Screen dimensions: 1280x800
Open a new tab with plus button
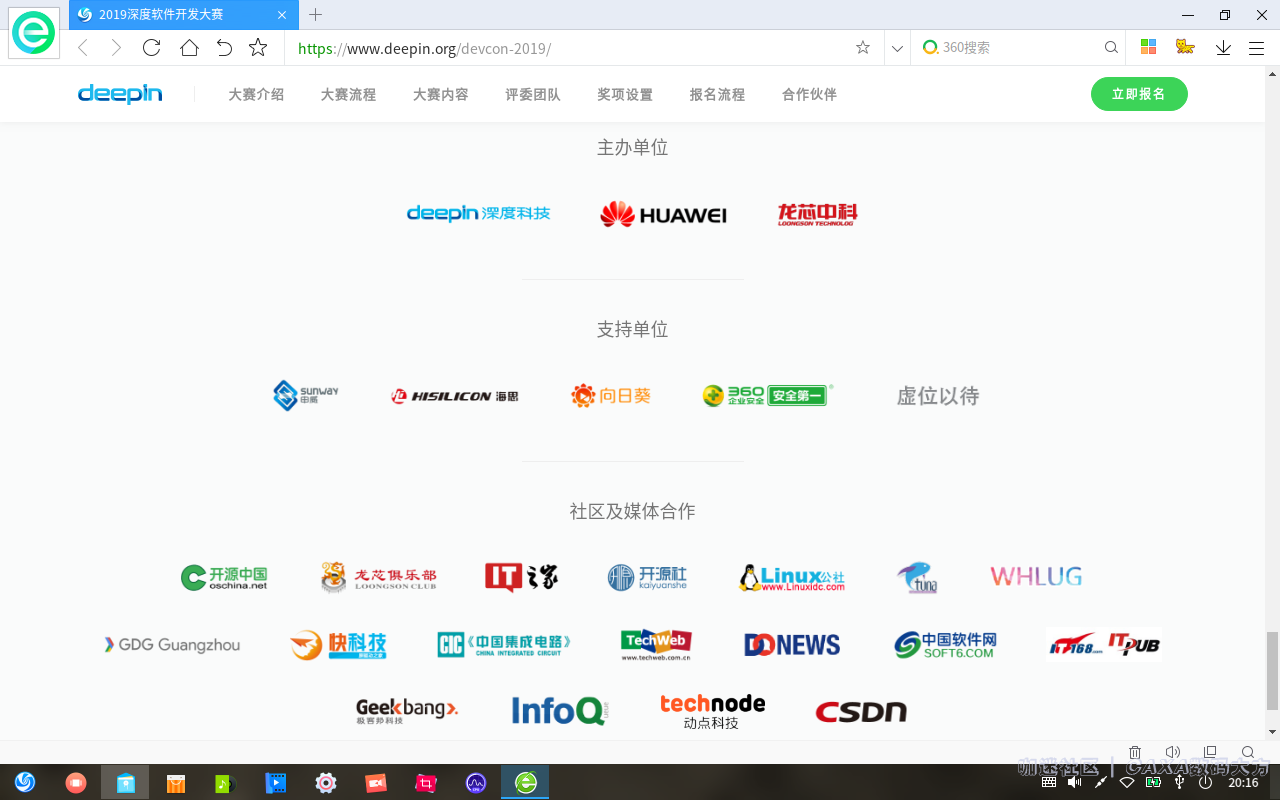click(x=316, y=15)
